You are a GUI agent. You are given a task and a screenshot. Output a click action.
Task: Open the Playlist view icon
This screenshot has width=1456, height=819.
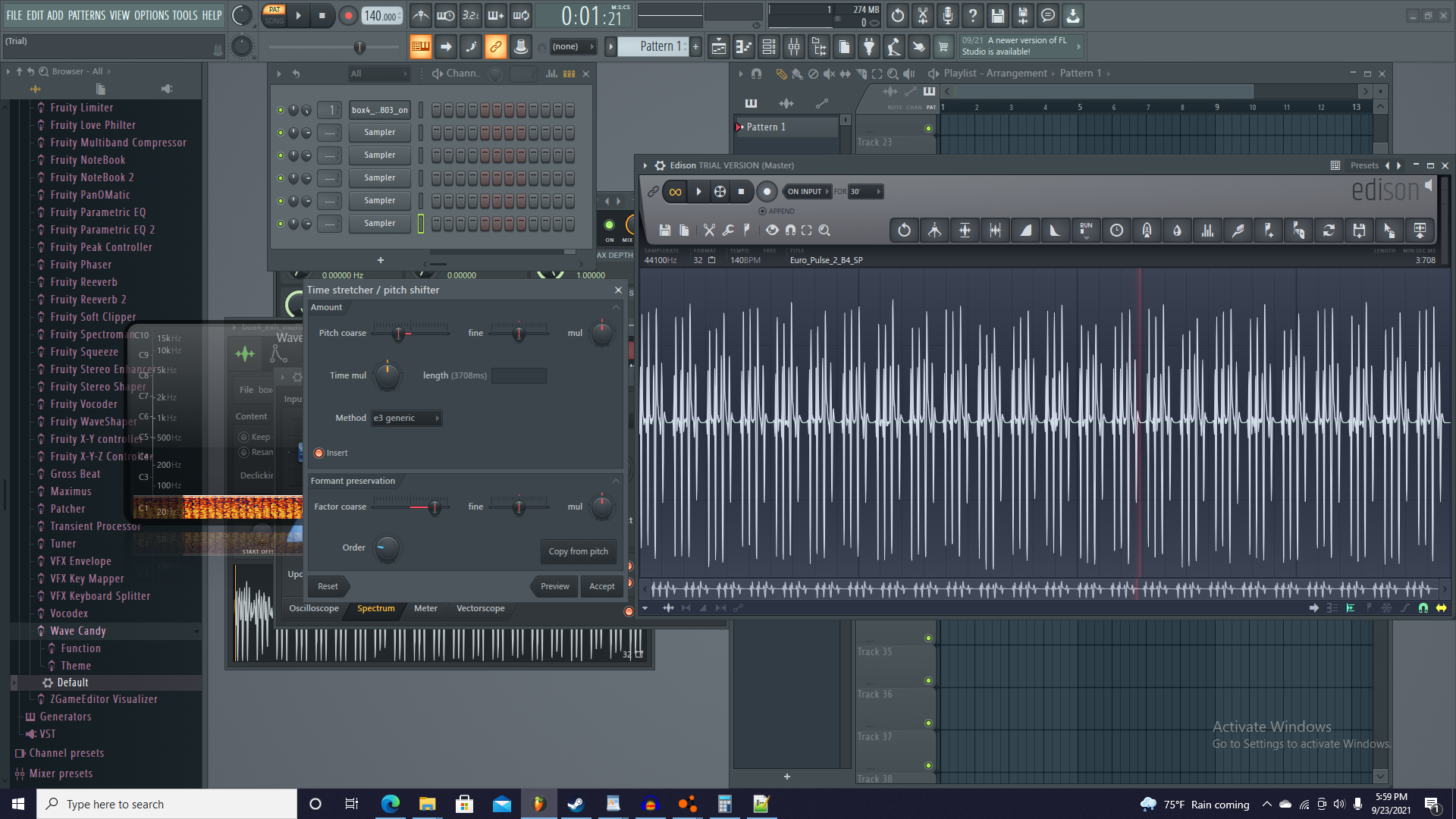[719, 47]
